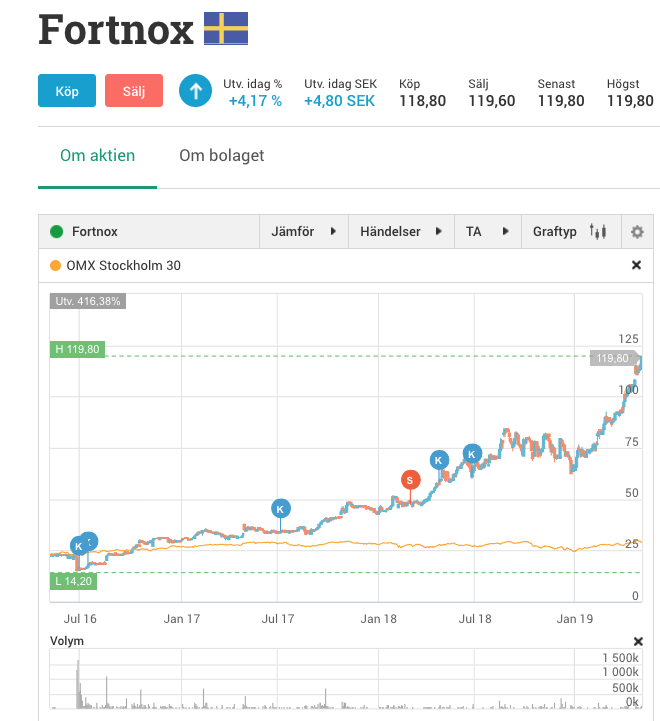
Task: Click the Volym heading
Action: 67,641
